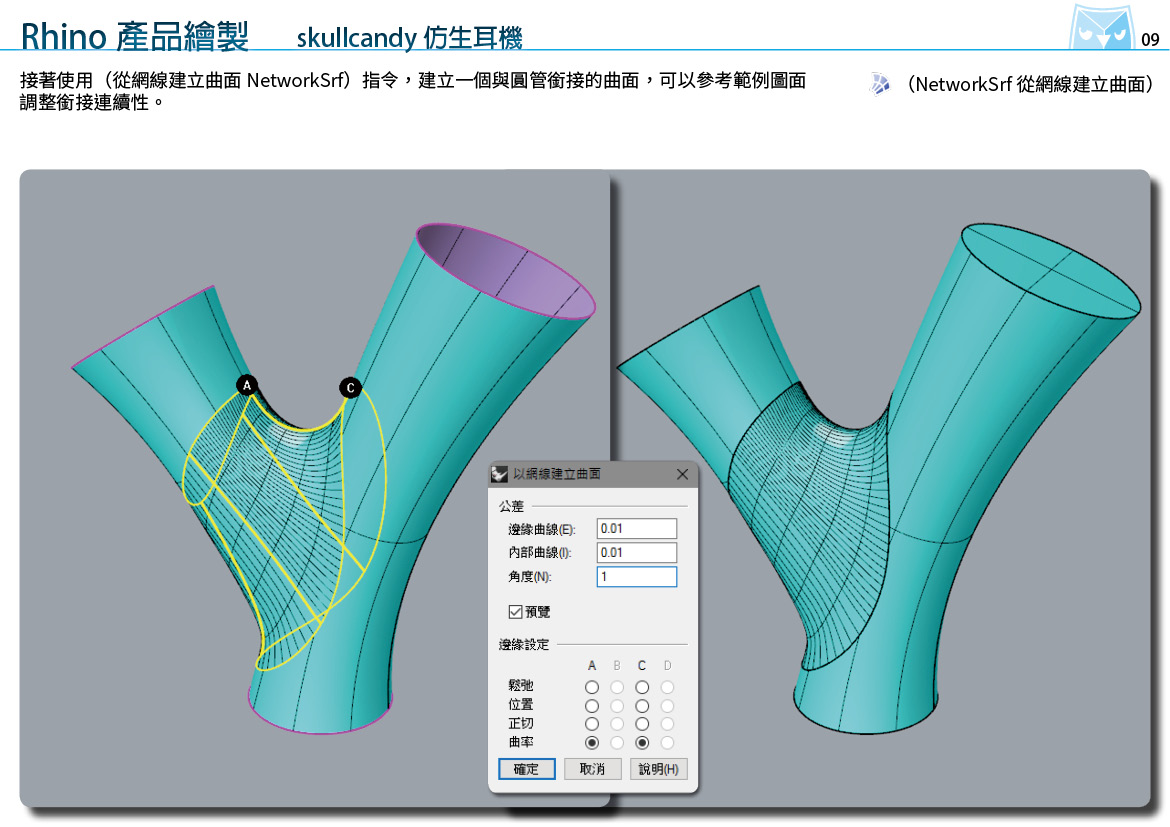
Task: Focus the 角度(N) angle input field
Action: pyautogui.click(x=636, y=577)
